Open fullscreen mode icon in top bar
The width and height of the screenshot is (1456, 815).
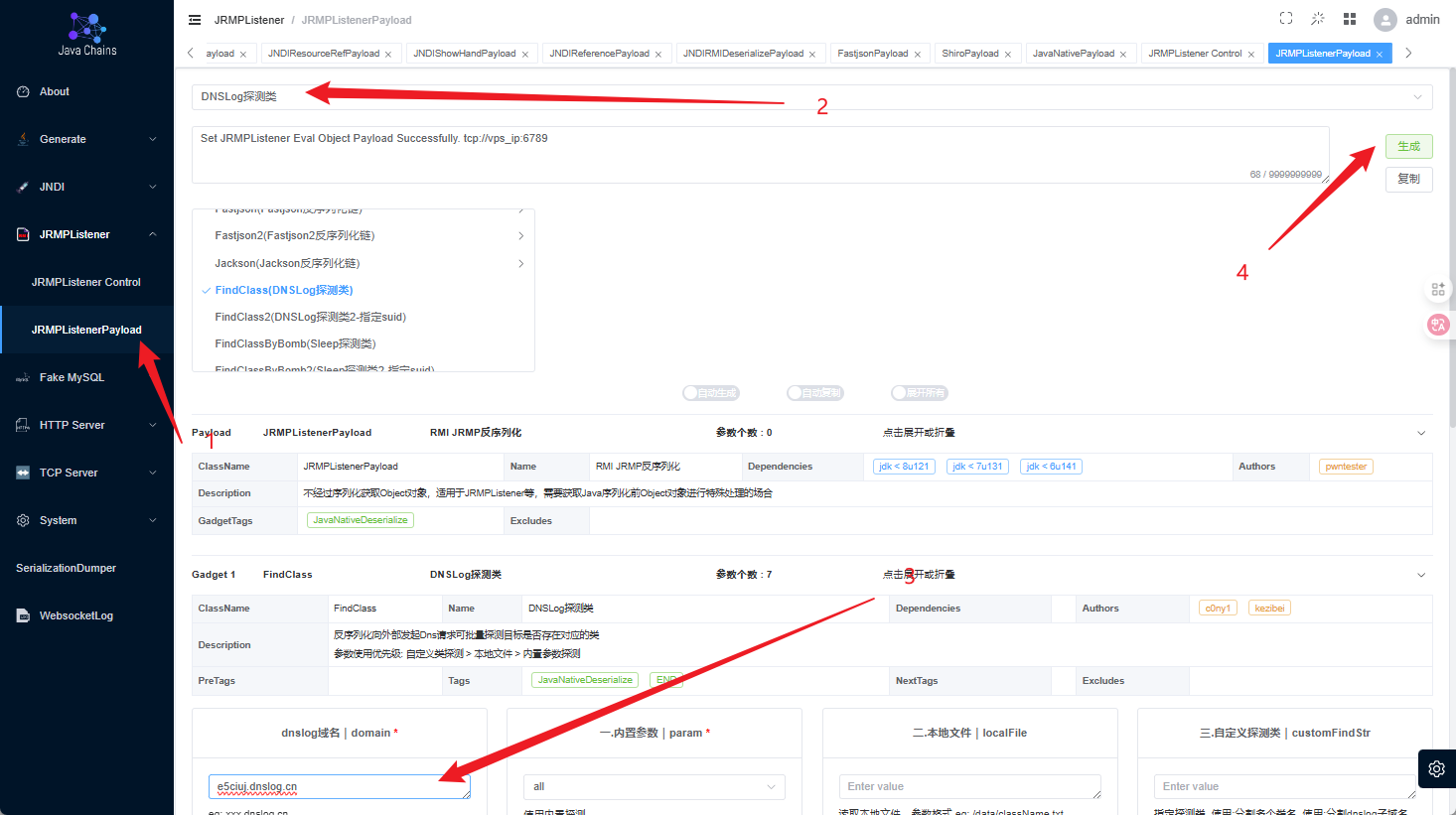[x=1286, y=18]
